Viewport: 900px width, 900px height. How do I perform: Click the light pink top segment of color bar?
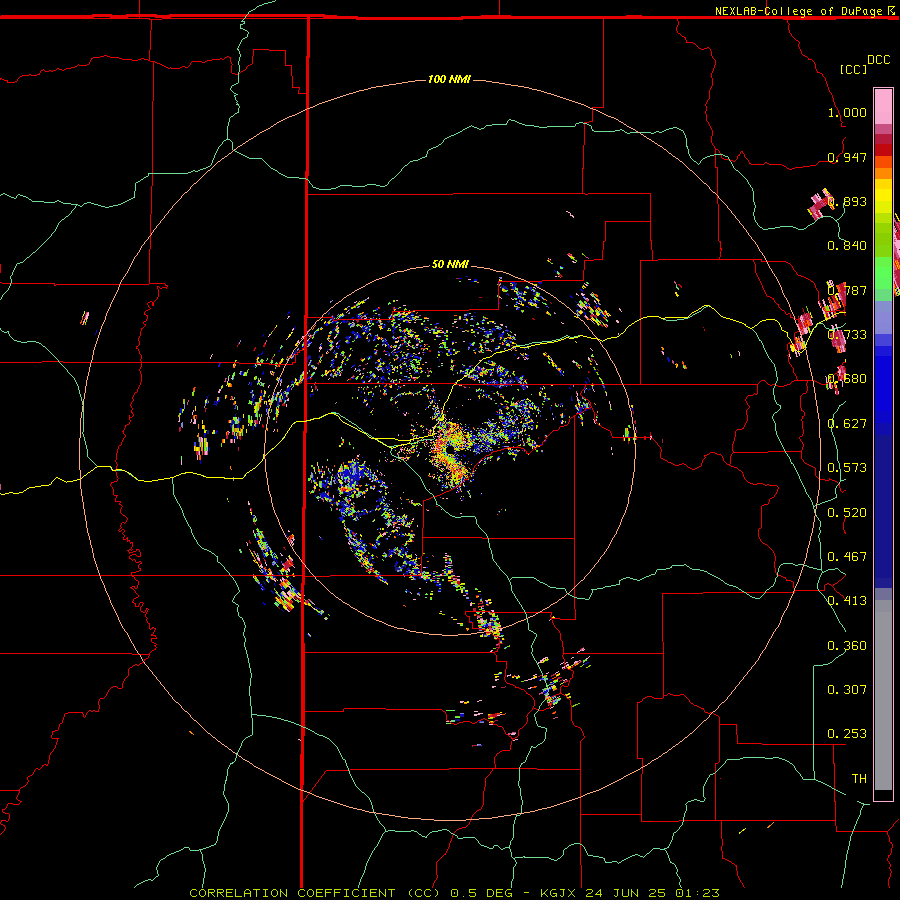click(x=883, y=106)
